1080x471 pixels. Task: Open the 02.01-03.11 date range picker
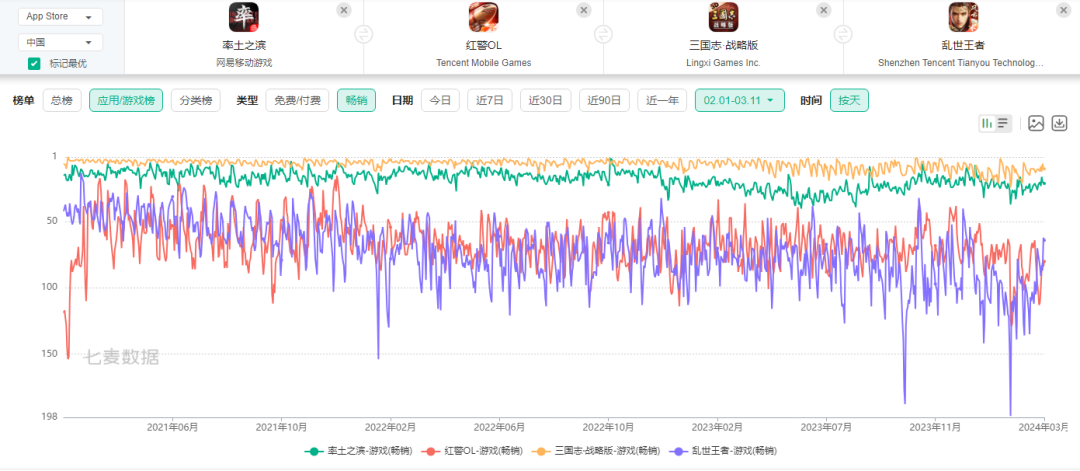coord(740,101)
